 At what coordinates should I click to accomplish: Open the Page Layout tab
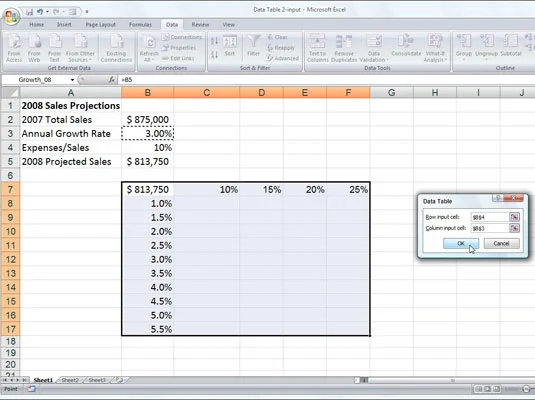pyautogui.click(x=100, y=25)
